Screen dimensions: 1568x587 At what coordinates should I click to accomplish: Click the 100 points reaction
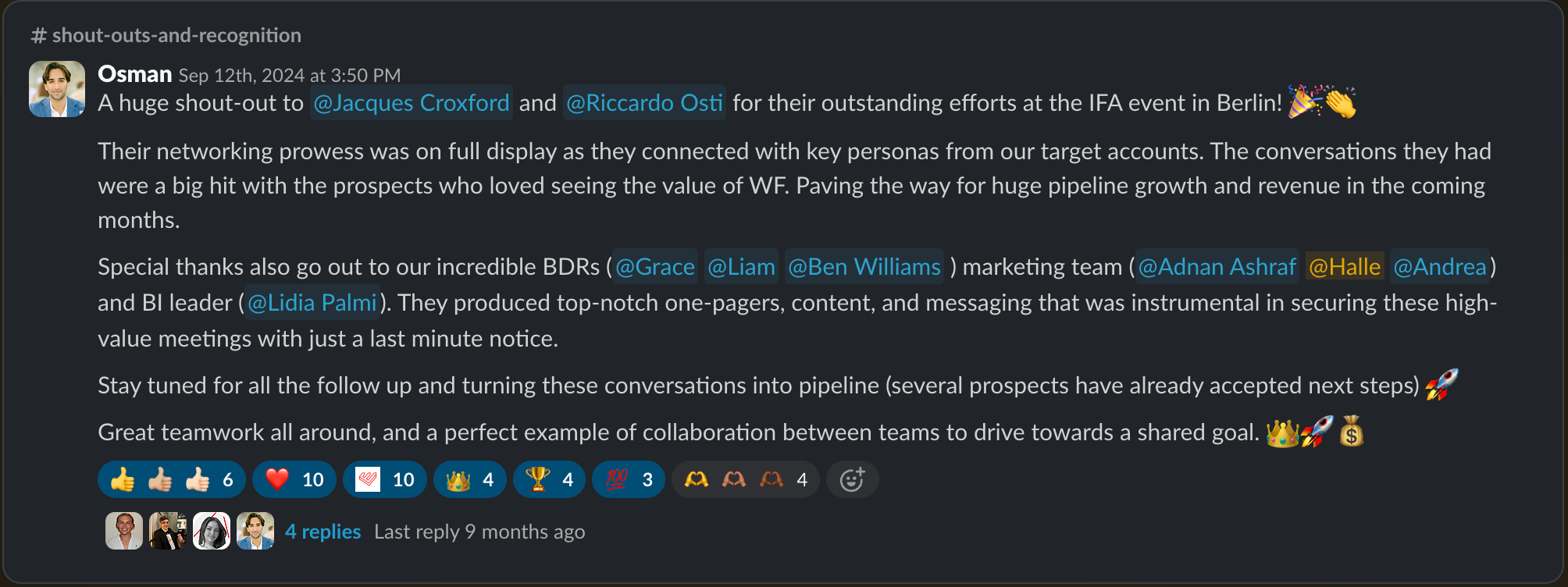(628, 479)
